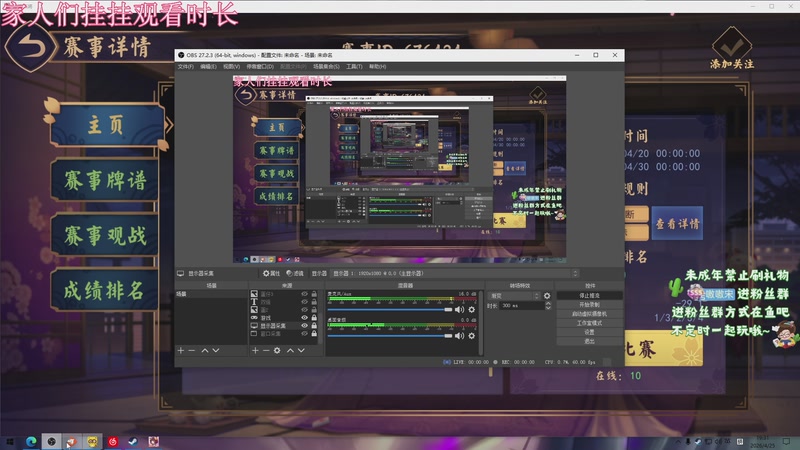Open transition properties gear icon
Viewport: 800px width, 450px height.
(547, 296)
